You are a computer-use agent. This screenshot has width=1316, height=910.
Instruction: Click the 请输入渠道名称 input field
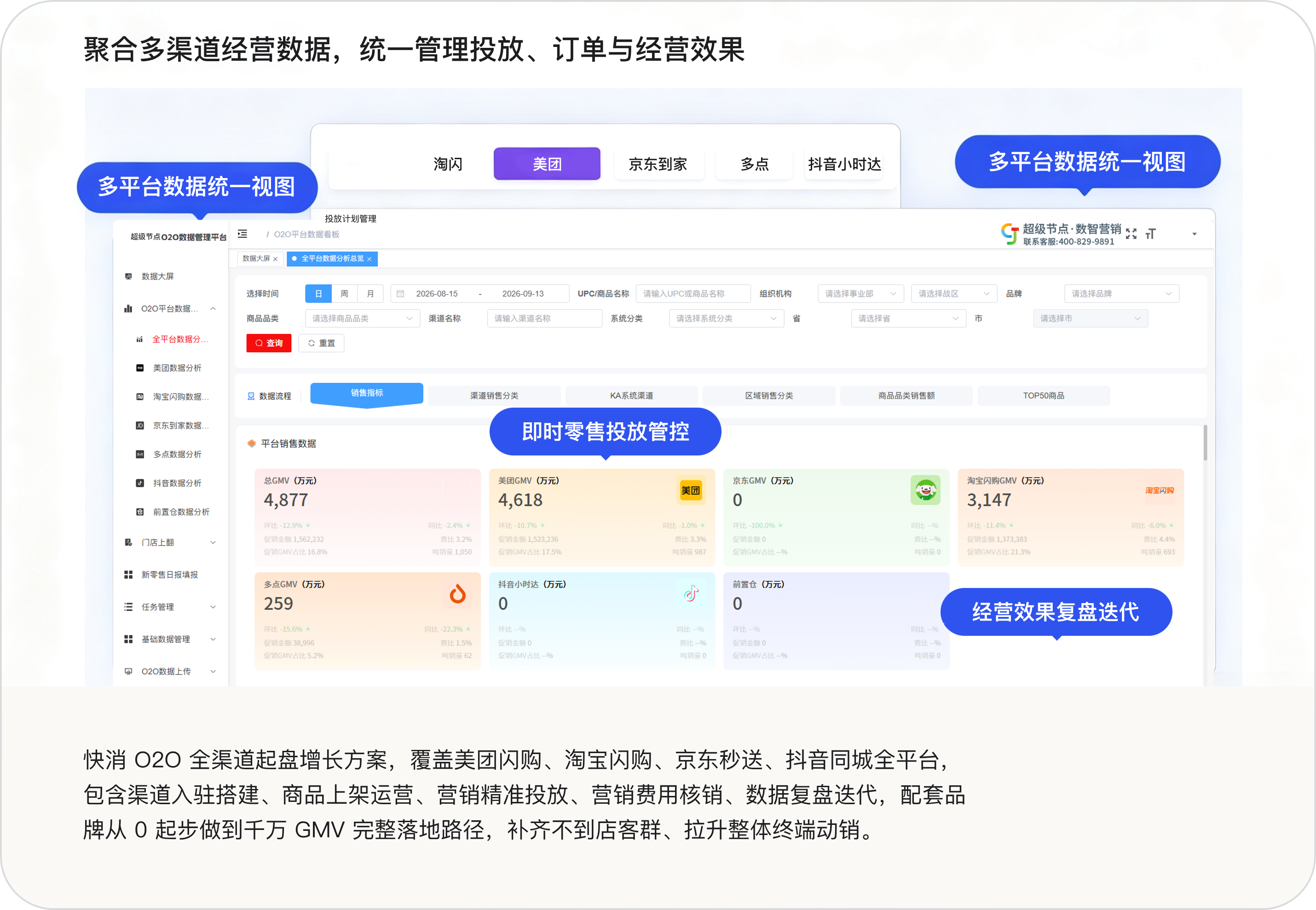click(x=544, y=319)
